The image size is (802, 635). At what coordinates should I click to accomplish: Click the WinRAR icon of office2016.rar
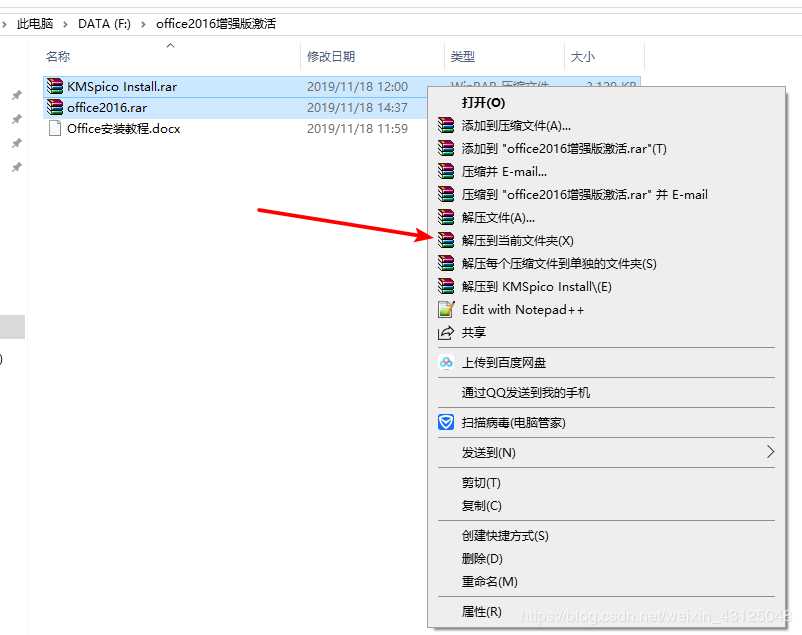(x=55, y=107)
